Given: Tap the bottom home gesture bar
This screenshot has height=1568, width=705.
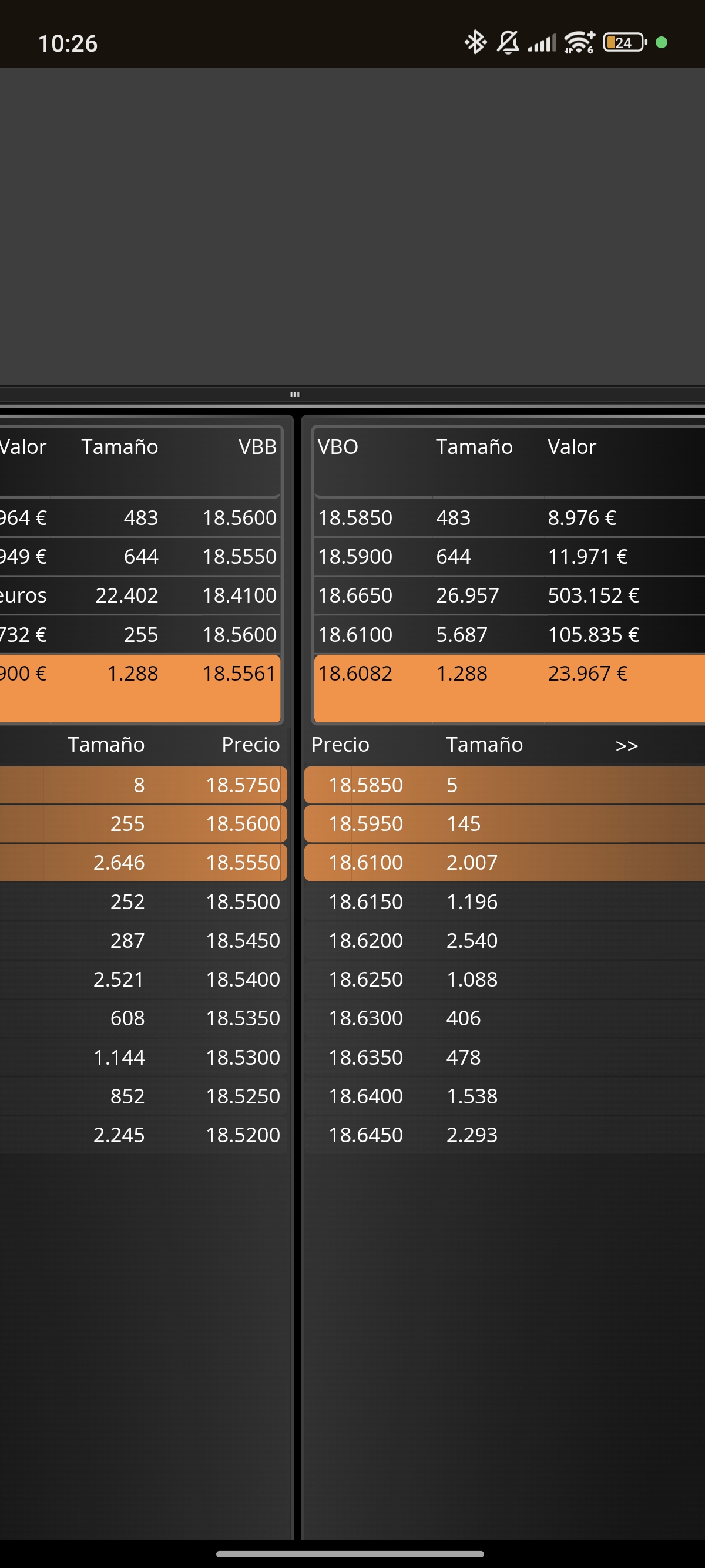Looking at the screenshot, I should click(350, 1554).
